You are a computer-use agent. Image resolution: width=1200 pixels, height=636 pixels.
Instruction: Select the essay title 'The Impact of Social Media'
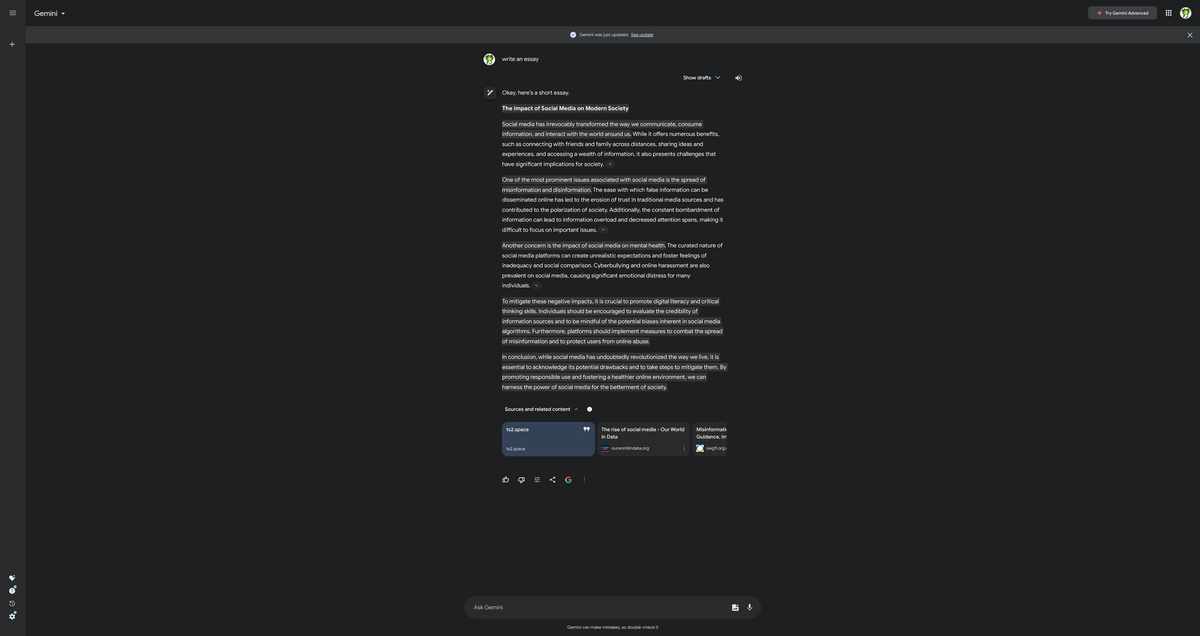[x=566, y=108]
